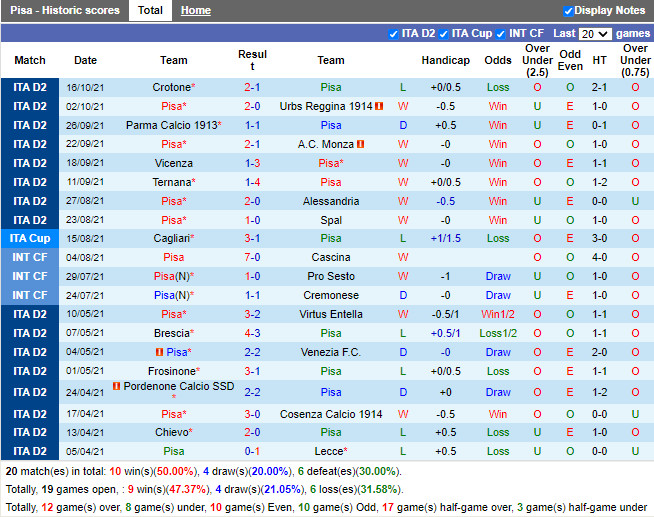Click the 1-4 score of Ternana match
Screen dimensions: 654x517
coord(252,182)
